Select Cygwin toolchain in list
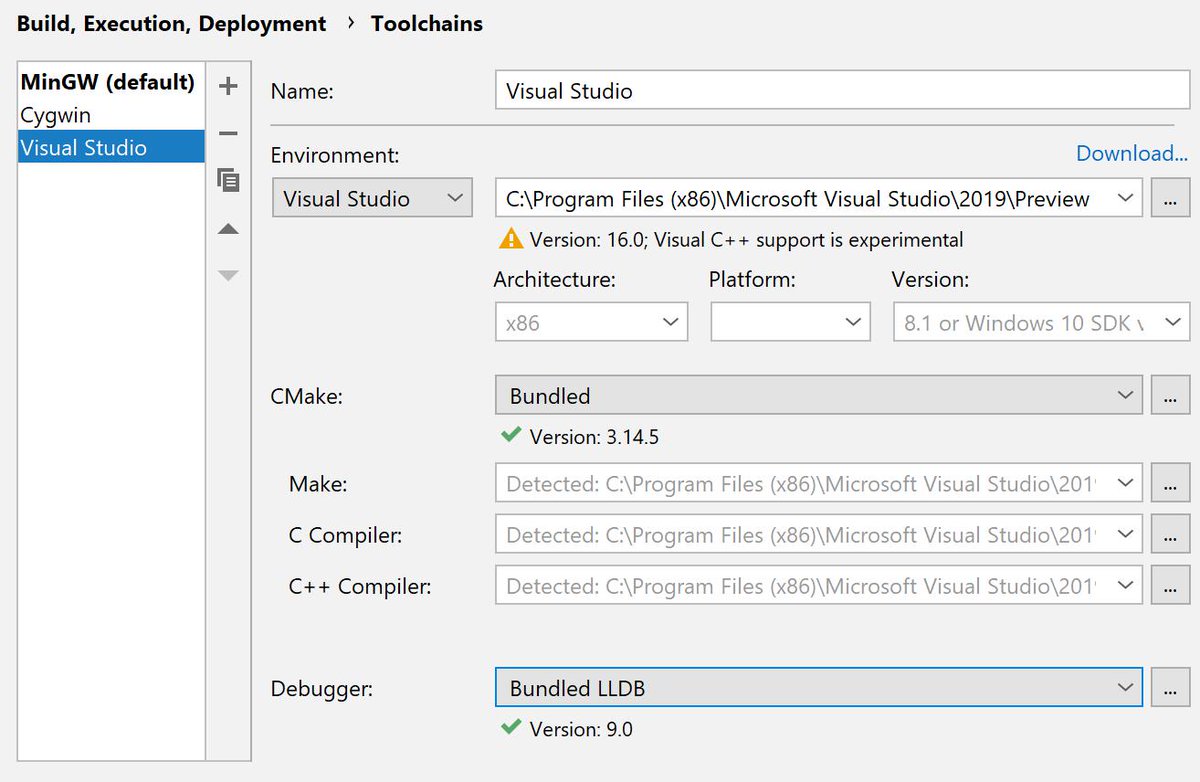 coord(111,115)
